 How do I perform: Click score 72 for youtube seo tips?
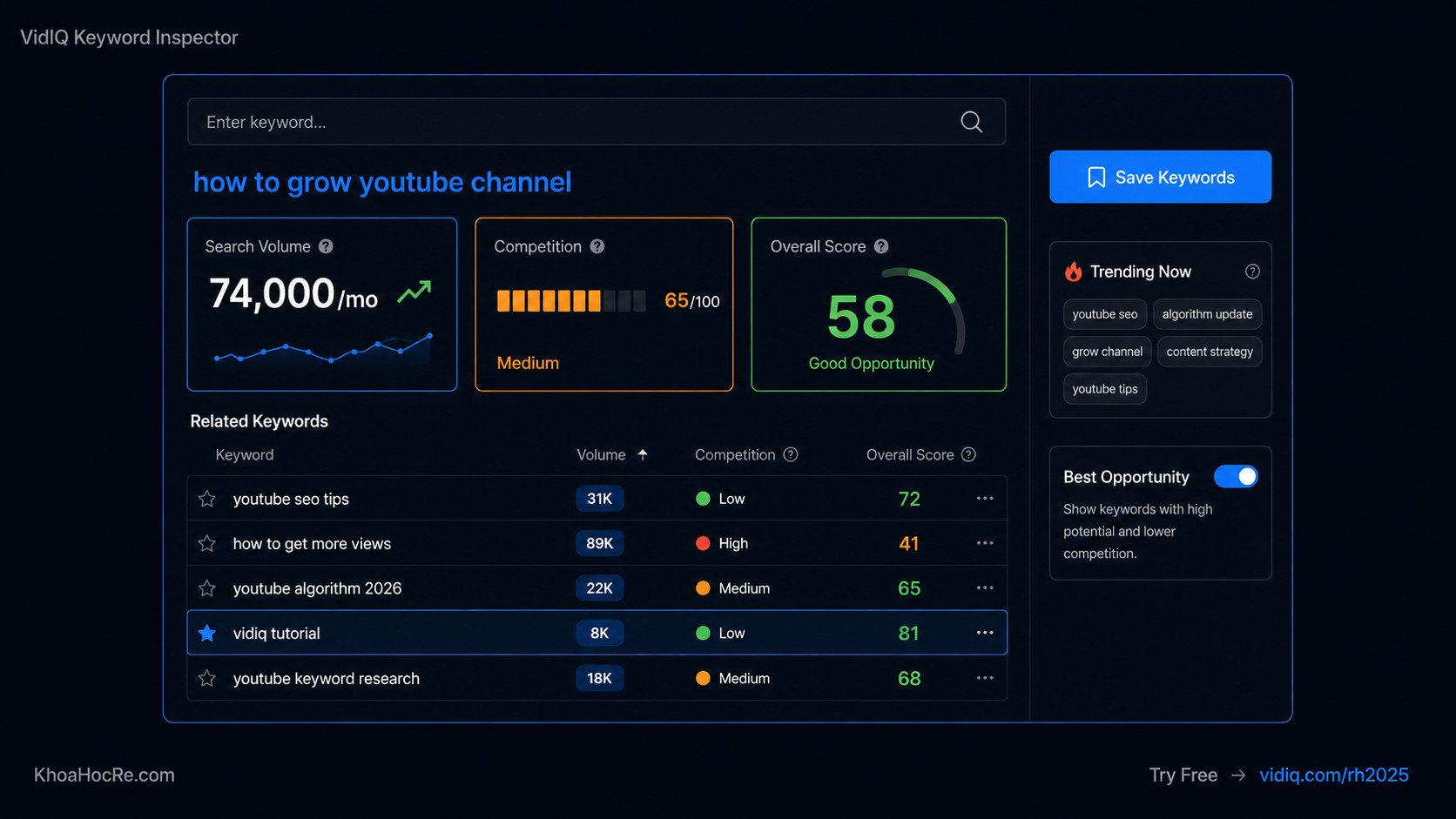pyautogui.click(x=909, y=499)
